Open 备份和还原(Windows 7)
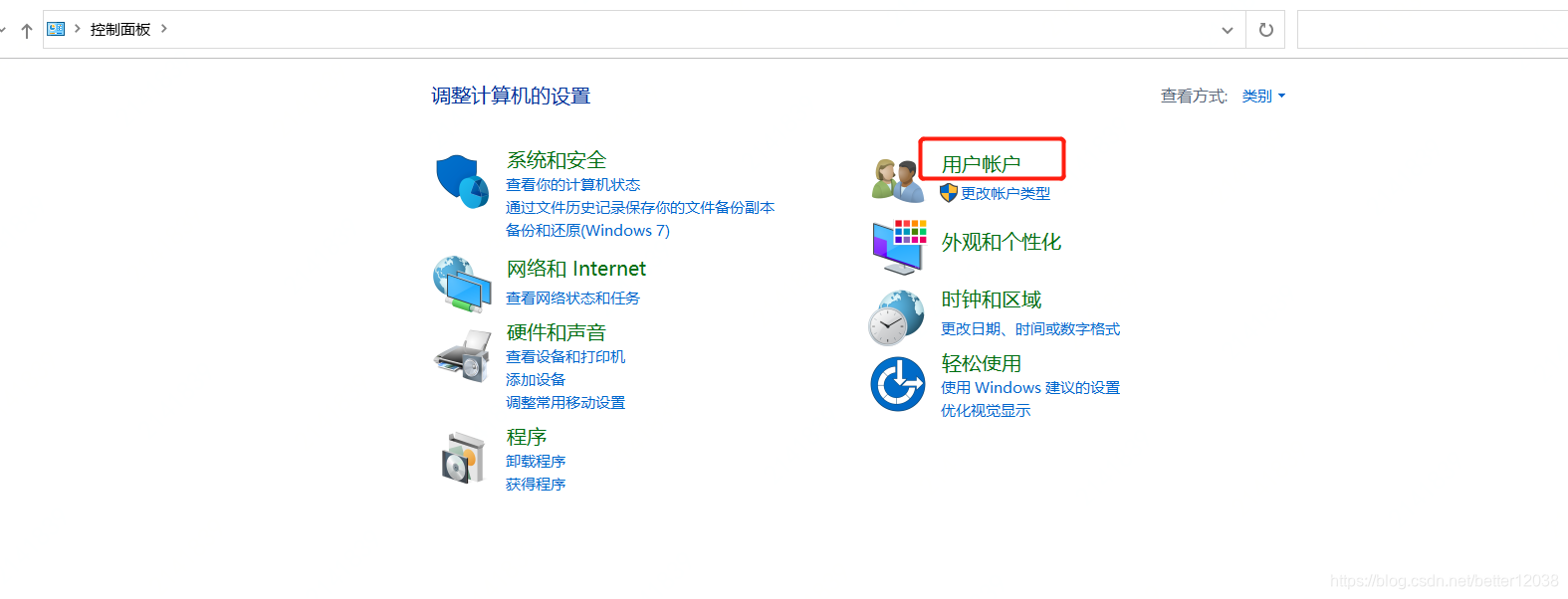 point(588,231)
